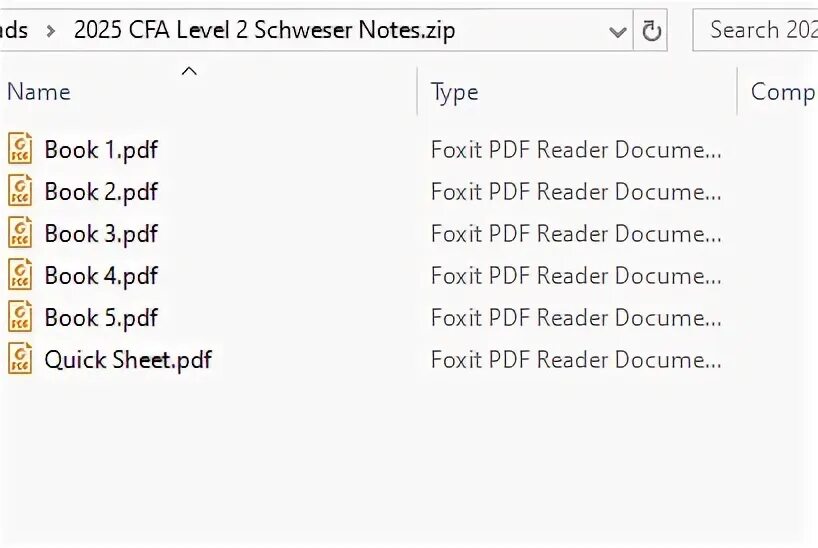This screenshot has width=818, height=548.
Task: Refresh the current folder view
Action: click(652, 31)
